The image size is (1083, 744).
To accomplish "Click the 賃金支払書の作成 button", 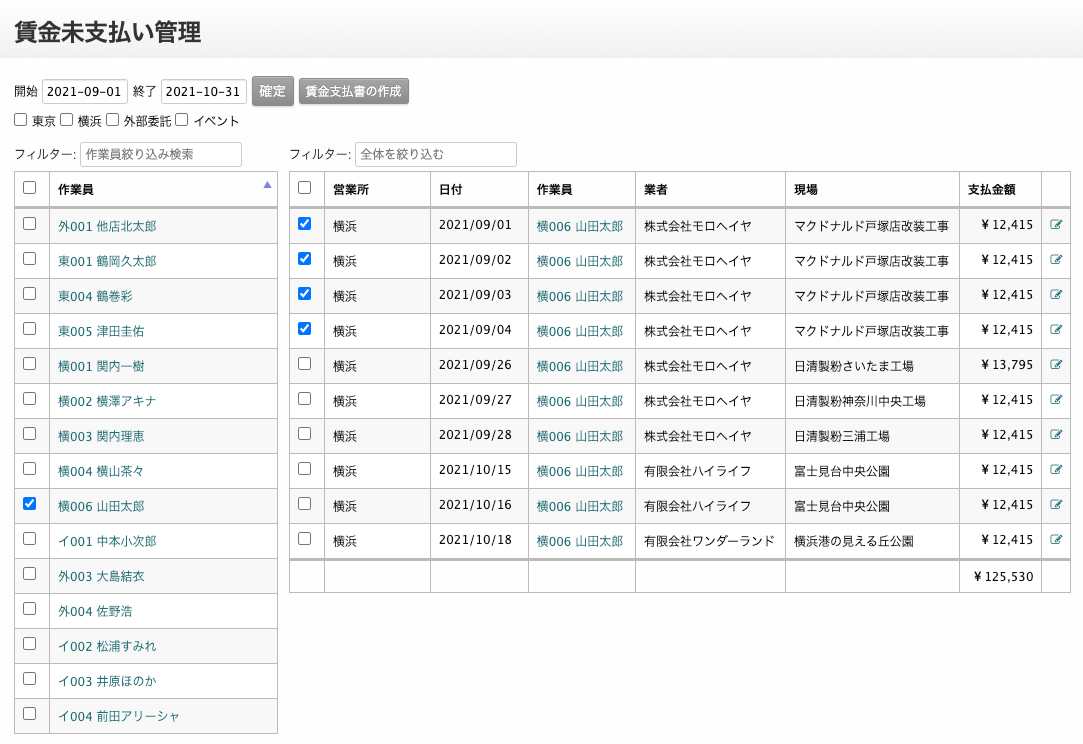I will pyautogui.click(x=353, y=91).
